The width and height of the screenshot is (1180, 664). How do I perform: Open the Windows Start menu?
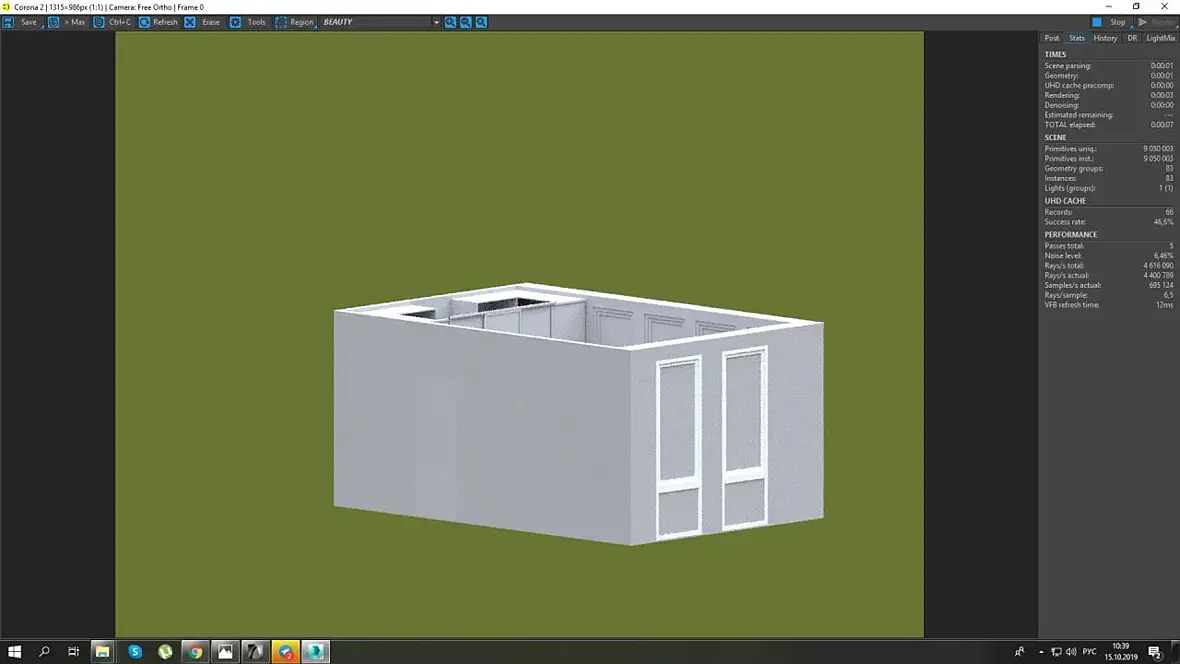[x=14, y=652]
